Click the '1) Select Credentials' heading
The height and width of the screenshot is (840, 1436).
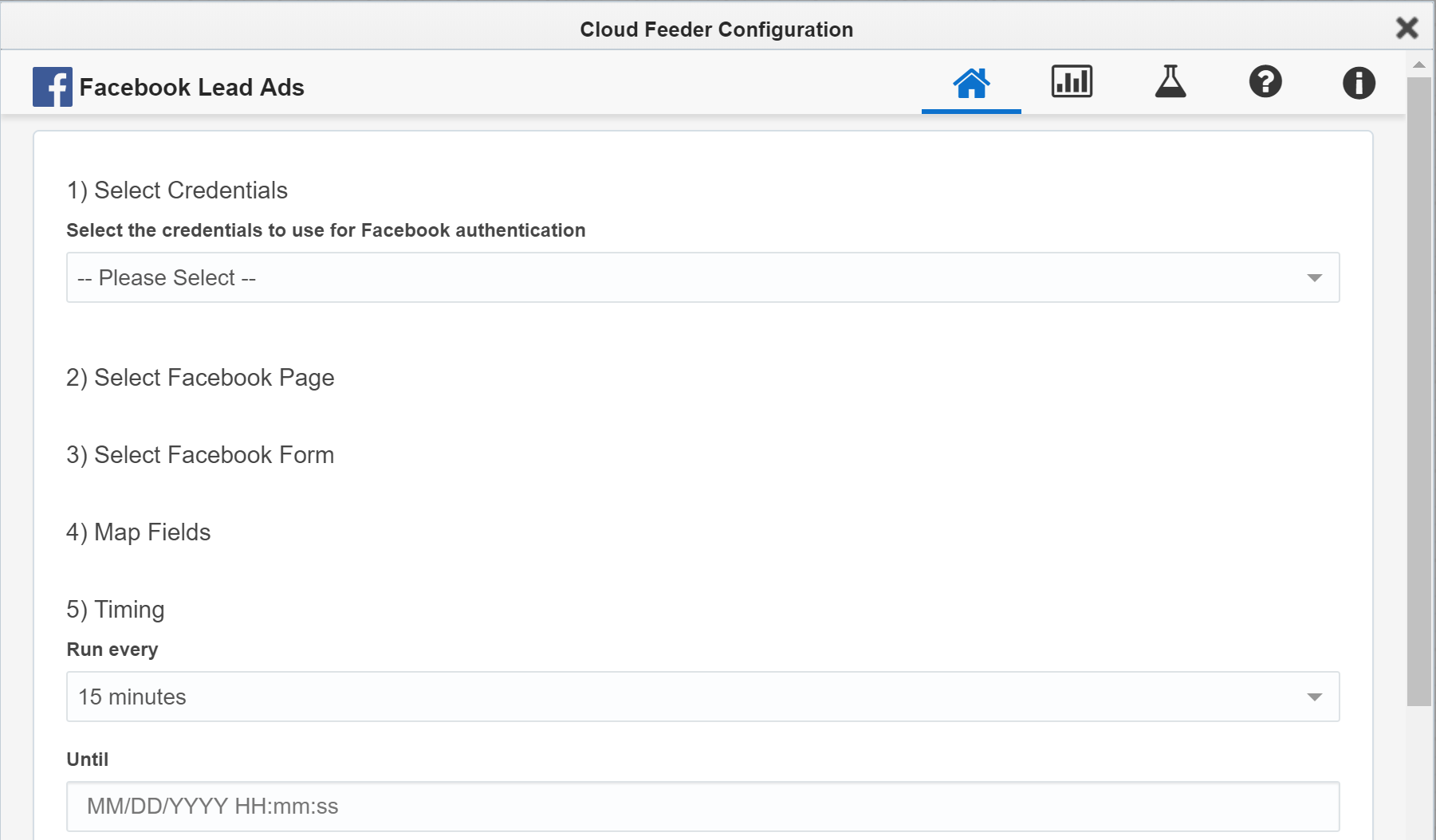(x=177, y=190)
